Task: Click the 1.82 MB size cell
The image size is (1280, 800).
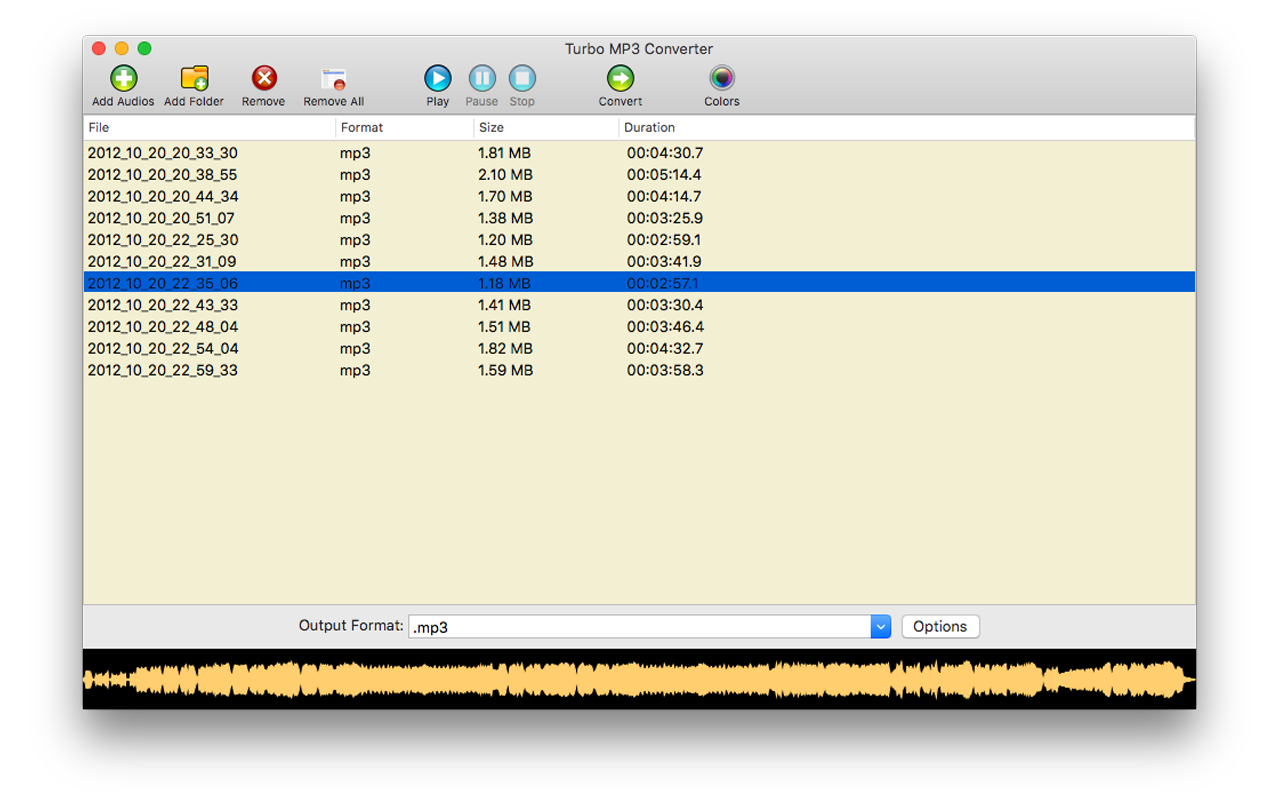Action: point(505,349)
